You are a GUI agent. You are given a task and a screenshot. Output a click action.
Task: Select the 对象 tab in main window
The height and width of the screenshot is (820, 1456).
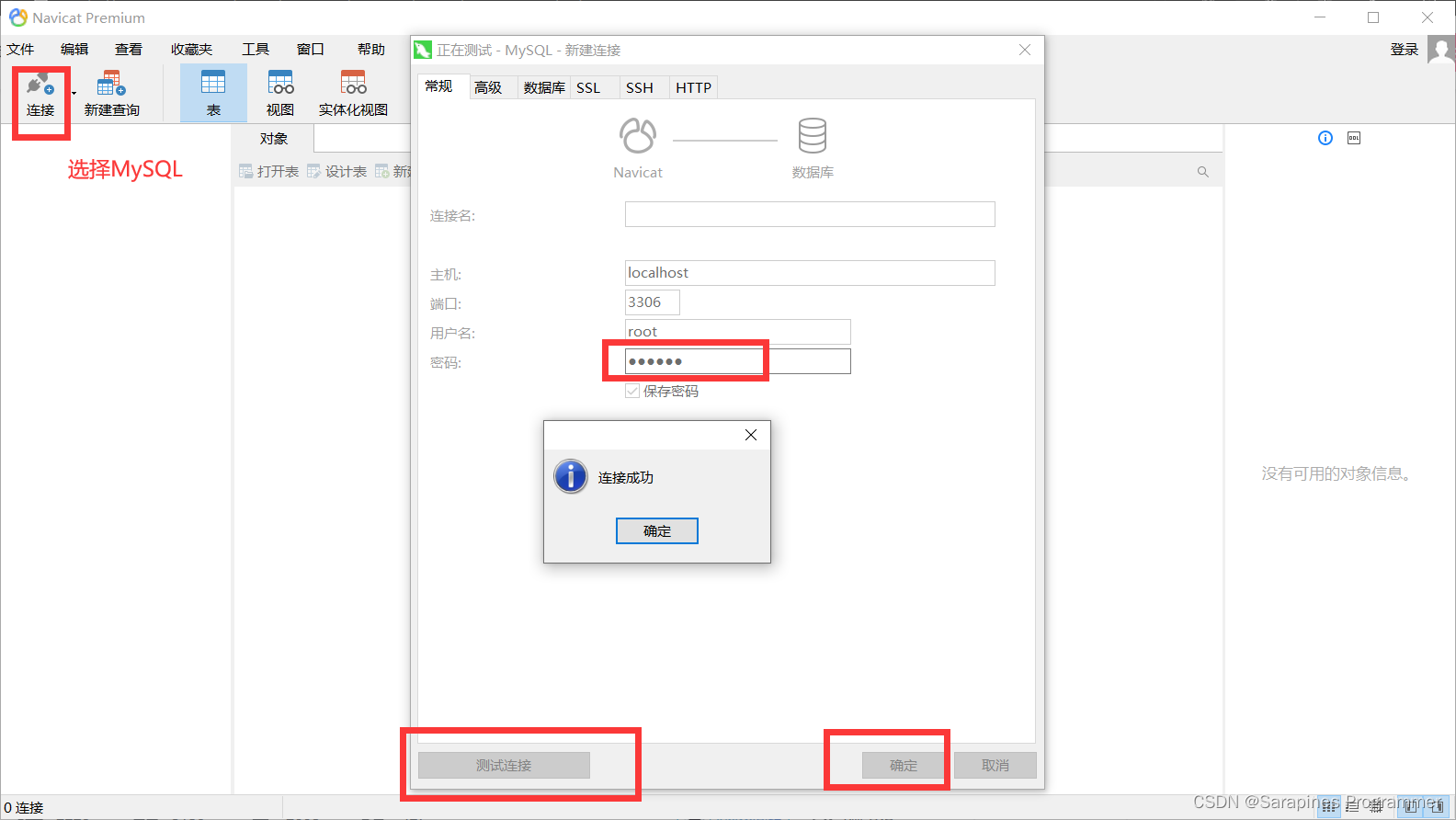[x=274, y=139]
